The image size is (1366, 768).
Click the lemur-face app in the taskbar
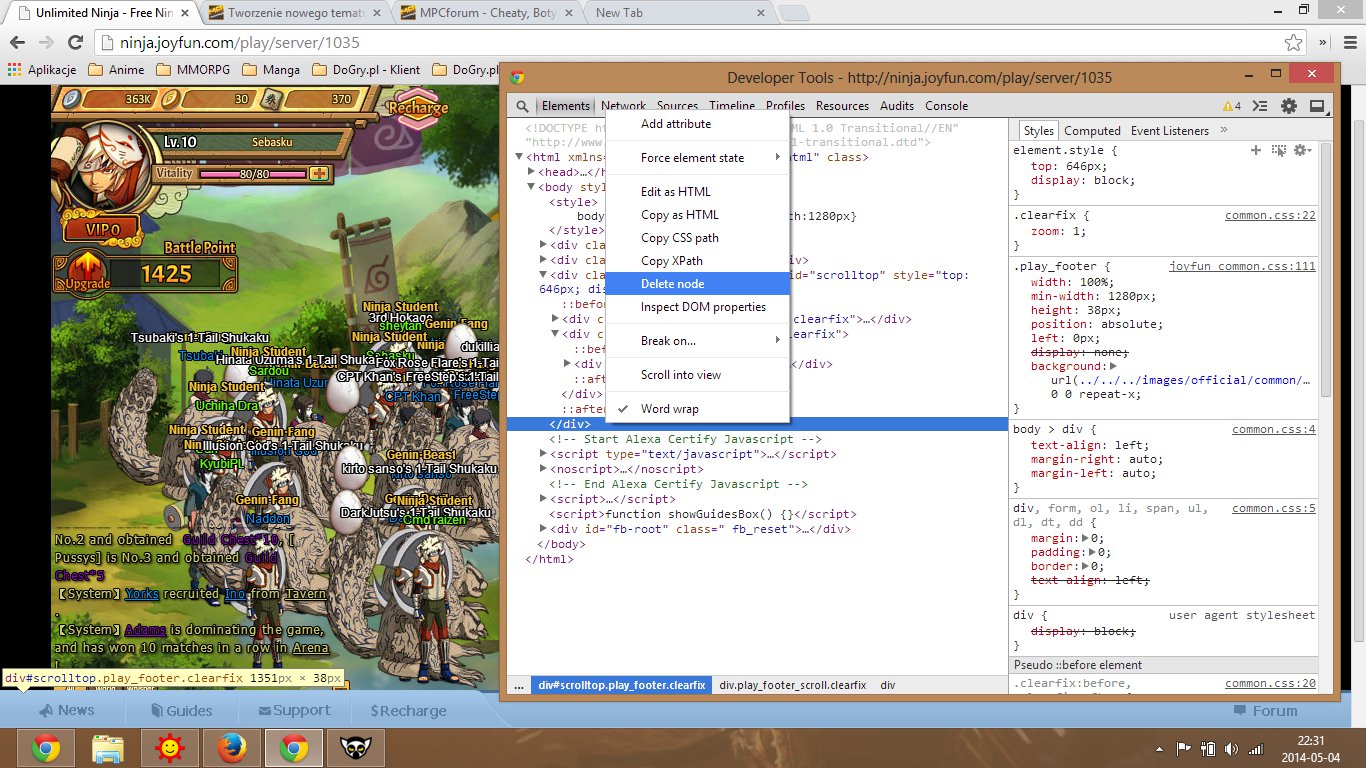[x=354, y=748]
